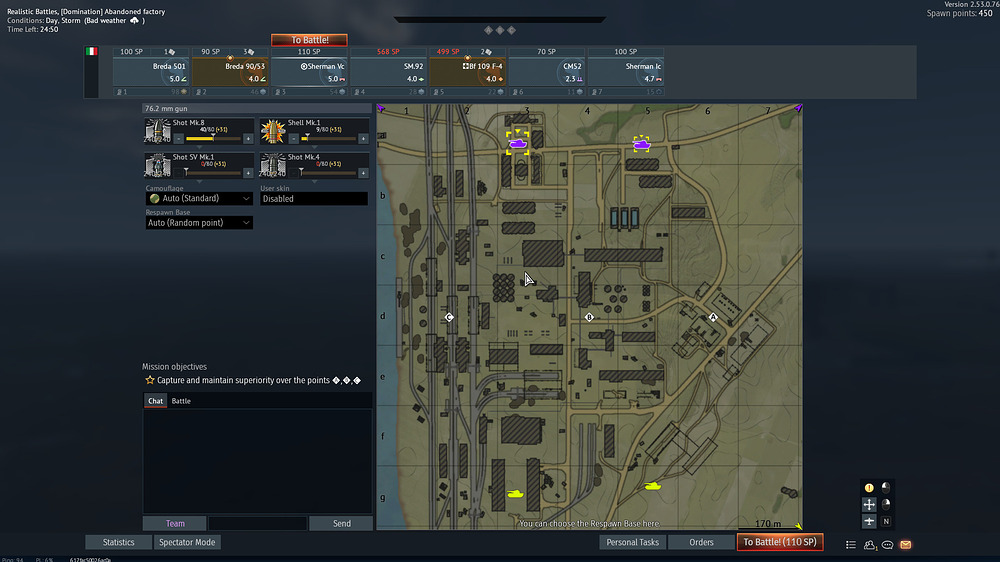This screenshot has height=562, width=1000.
Task: Select the Breda 501 vehicle slot
Action: pyautogui.click(x=151, y=72)
